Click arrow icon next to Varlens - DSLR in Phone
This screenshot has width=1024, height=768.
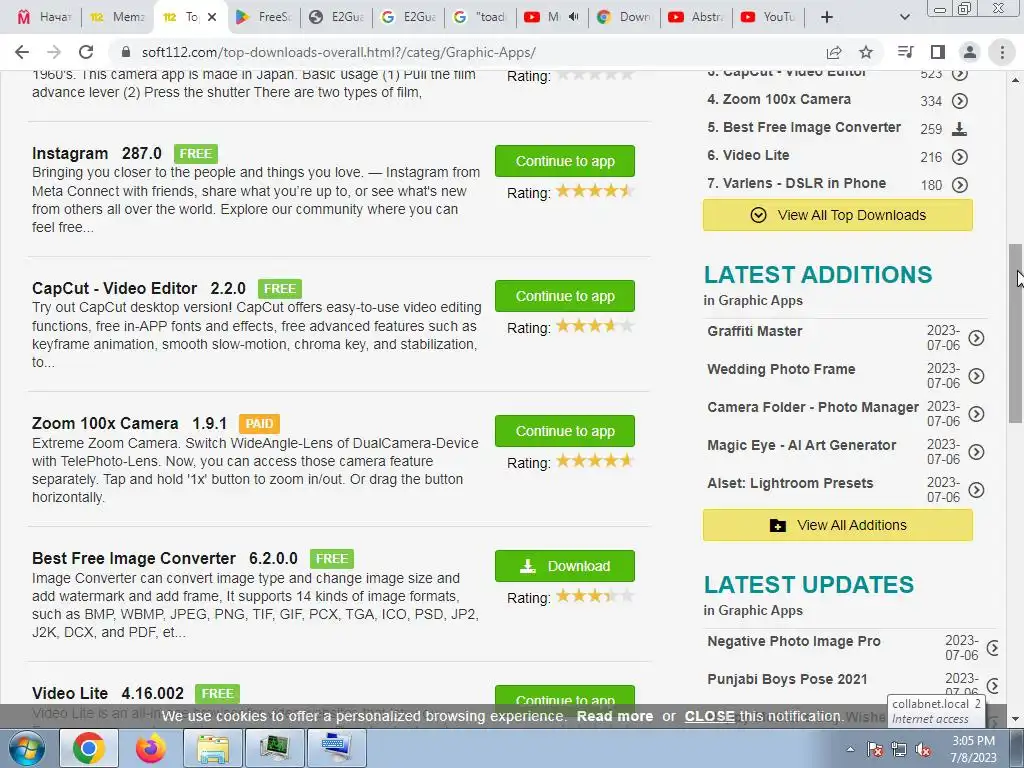point(959,185)
